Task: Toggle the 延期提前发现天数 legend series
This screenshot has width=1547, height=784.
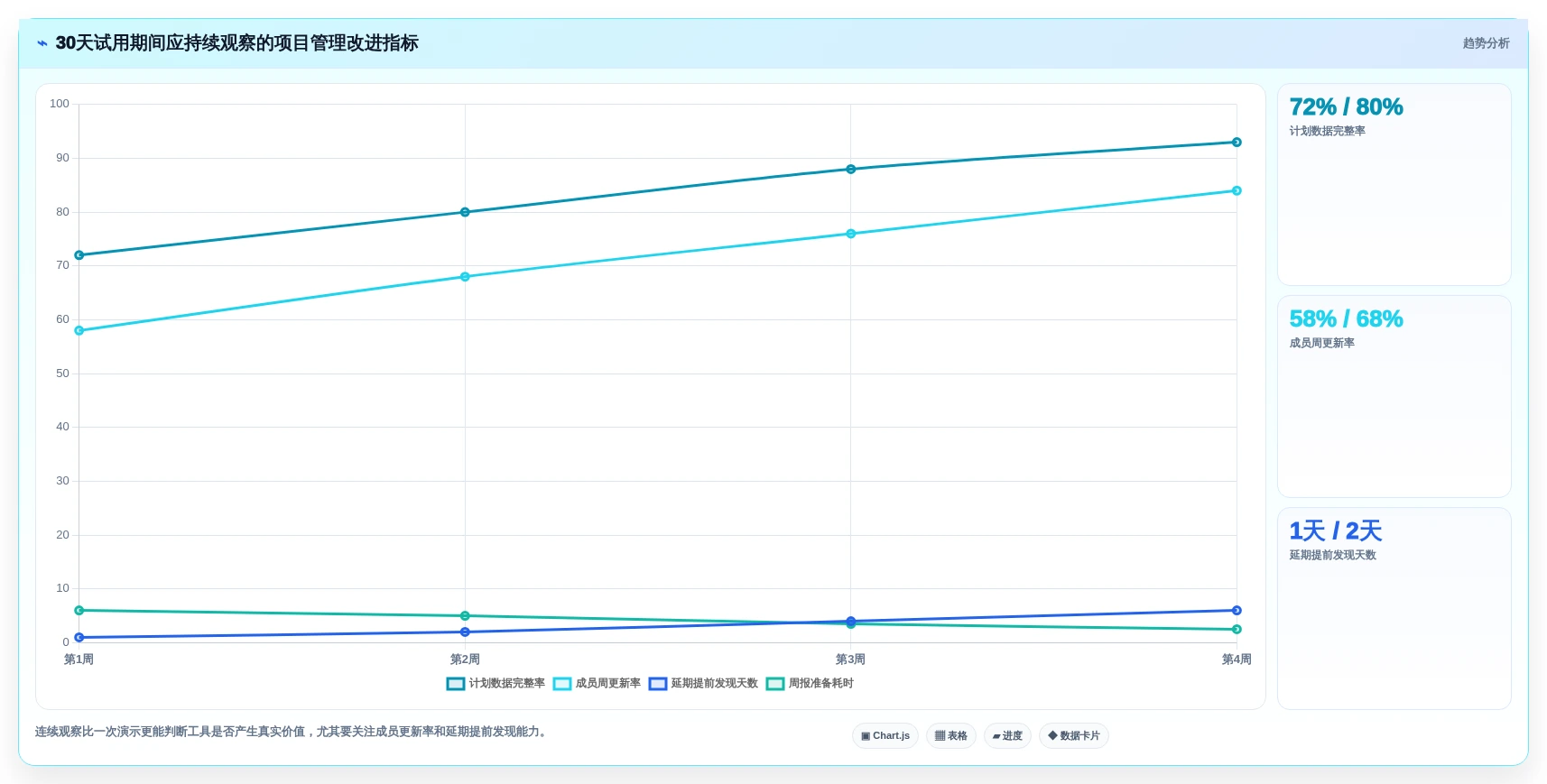Action: [x=703, y=684]
